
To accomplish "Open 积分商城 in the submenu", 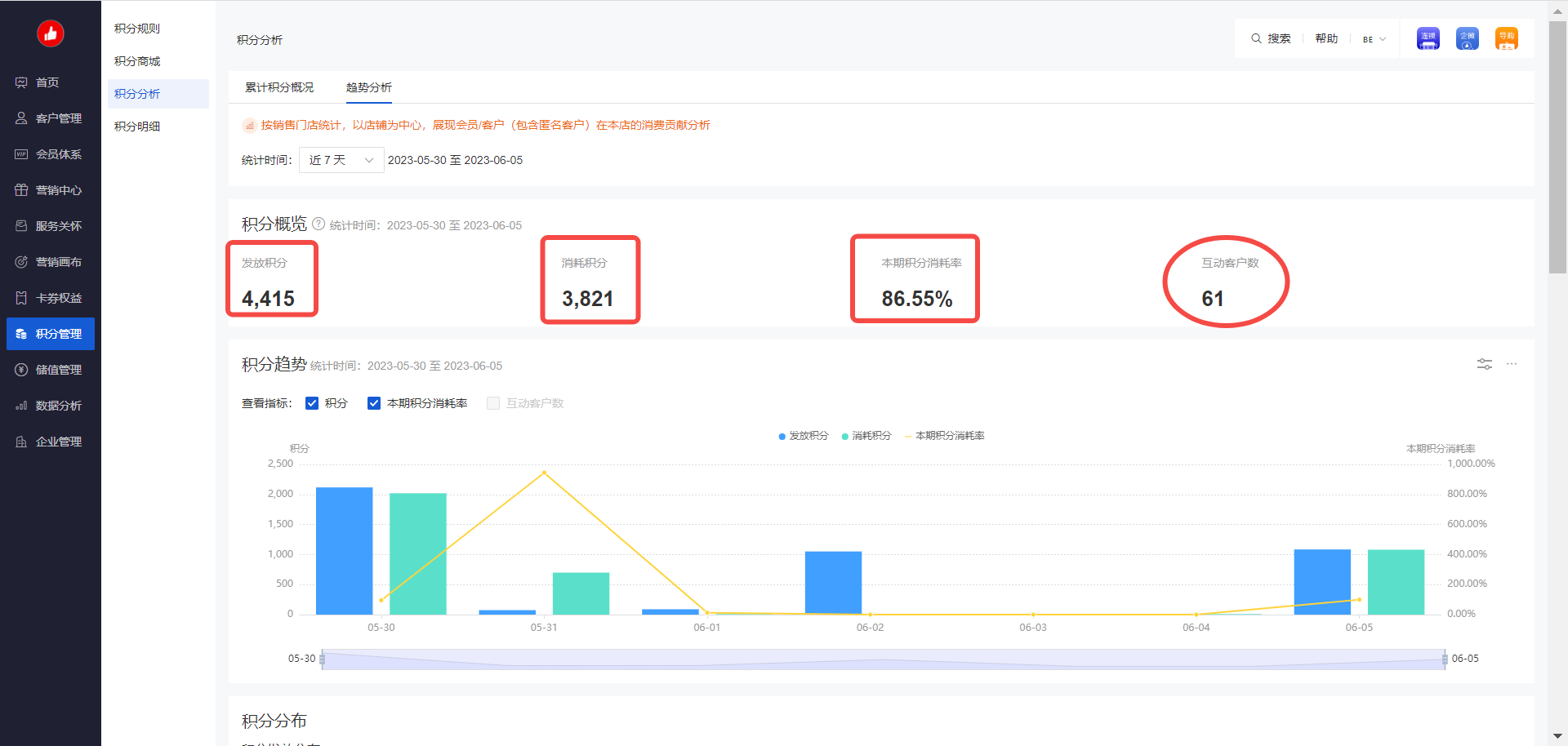I will [137, 61].
